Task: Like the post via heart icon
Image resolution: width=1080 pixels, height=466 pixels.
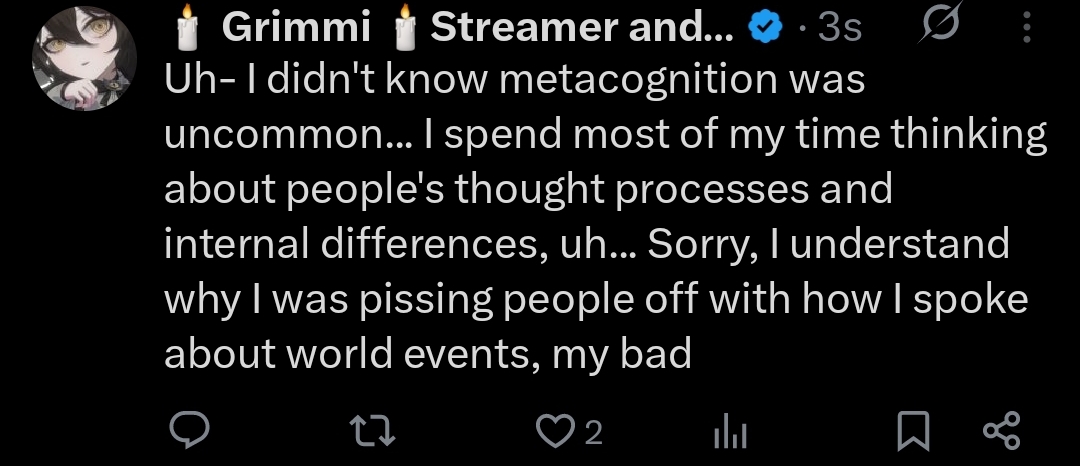Action: (556, 432)
